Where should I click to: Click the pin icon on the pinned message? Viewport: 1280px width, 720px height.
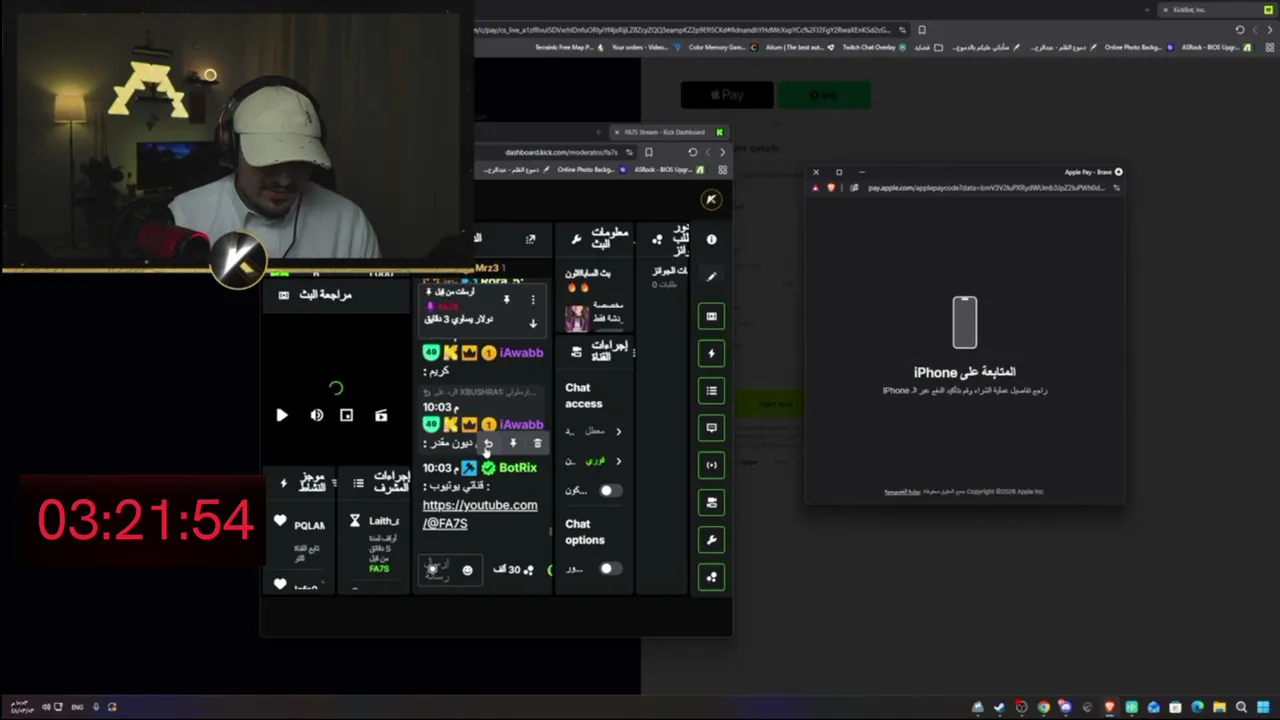pos(507,300)
